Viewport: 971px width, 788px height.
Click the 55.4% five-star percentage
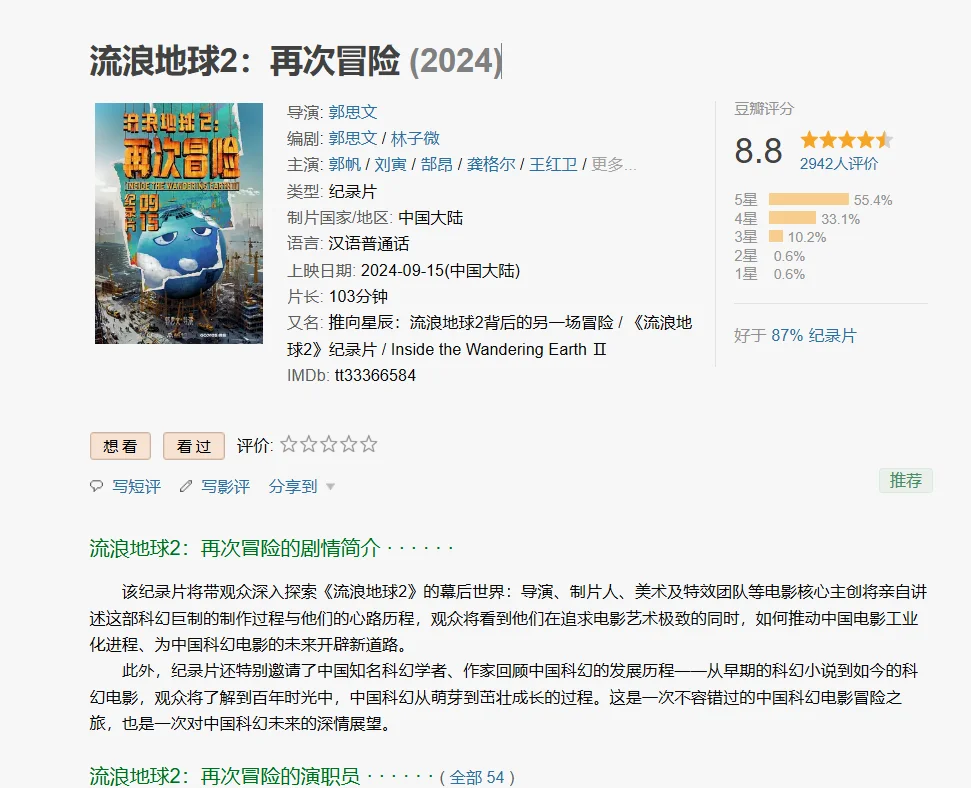[873, 200]
